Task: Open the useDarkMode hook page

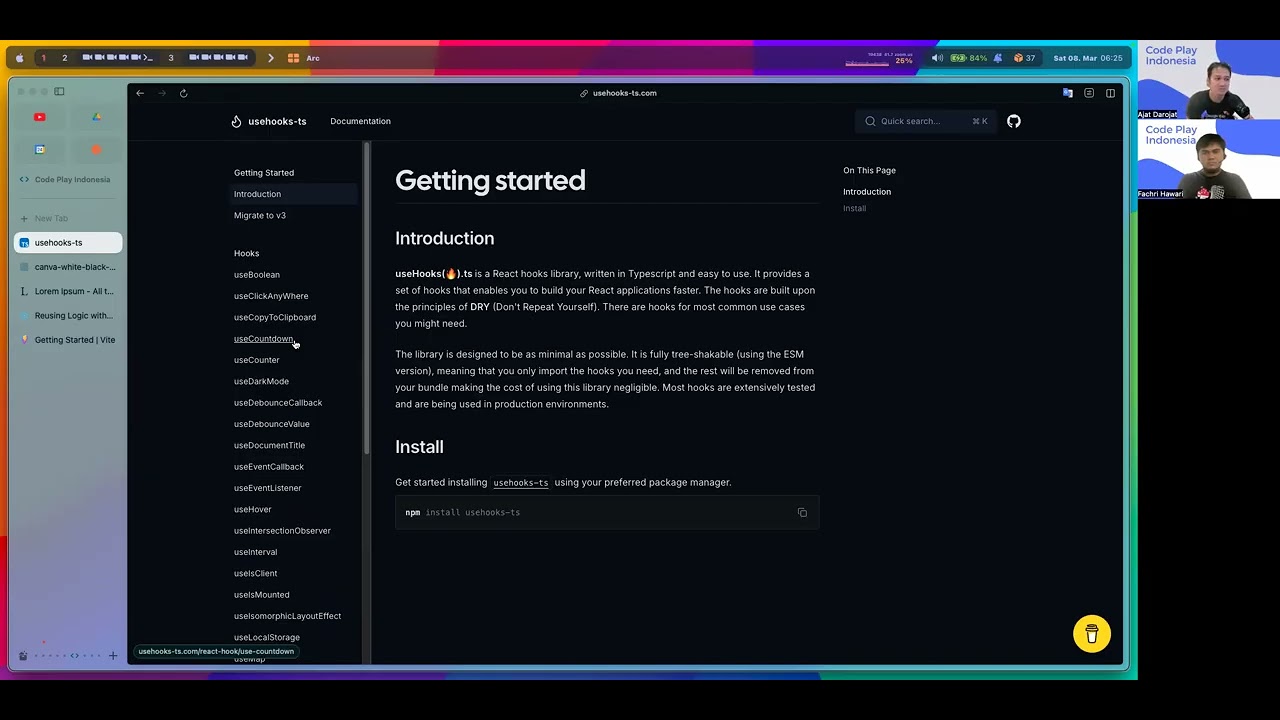Action: (x=261, y=381)
